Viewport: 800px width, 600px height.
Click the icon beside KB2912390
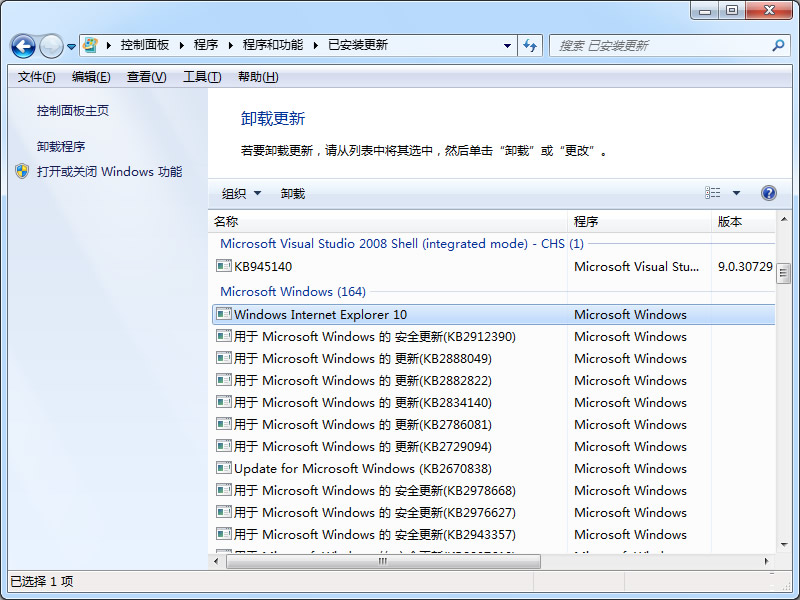(223, 336)
